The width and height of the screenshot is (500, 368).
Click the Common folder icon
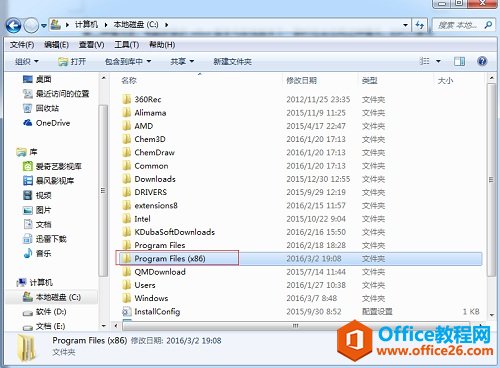coord(127,166)
